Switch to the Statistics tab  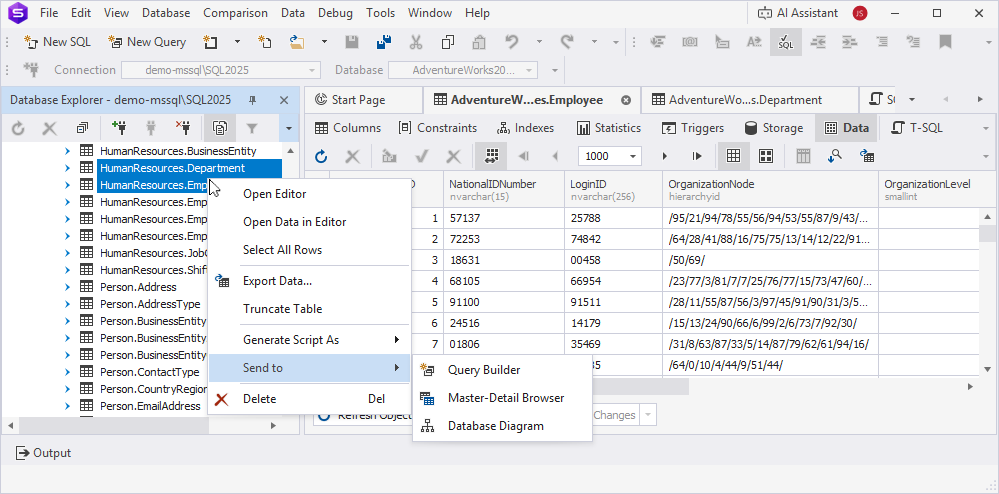click(x=608, y=128)
